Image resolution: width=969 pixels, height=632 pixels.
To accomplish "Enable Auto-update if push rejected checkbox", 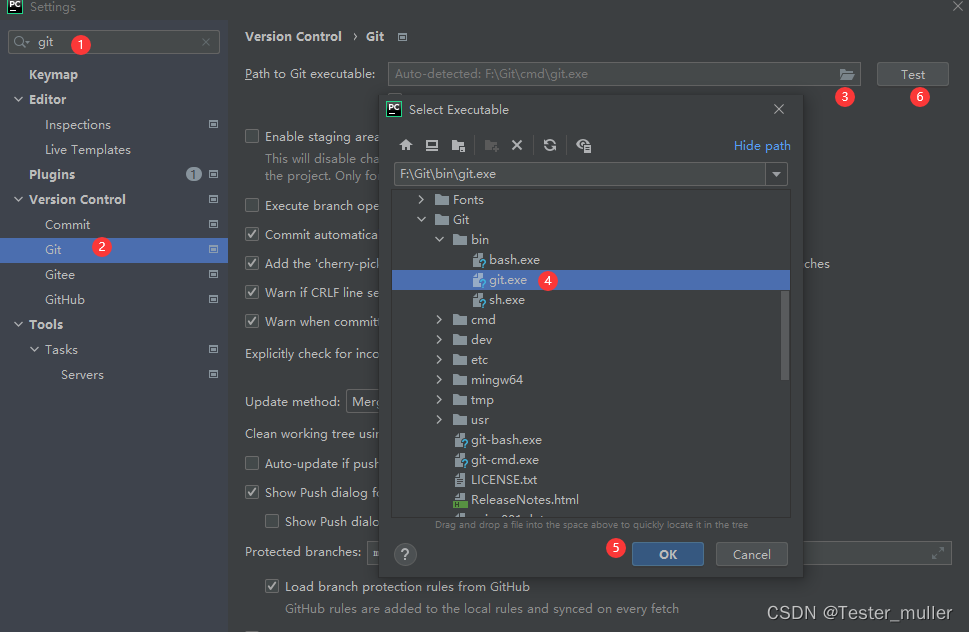I will (x=252, y=463).
